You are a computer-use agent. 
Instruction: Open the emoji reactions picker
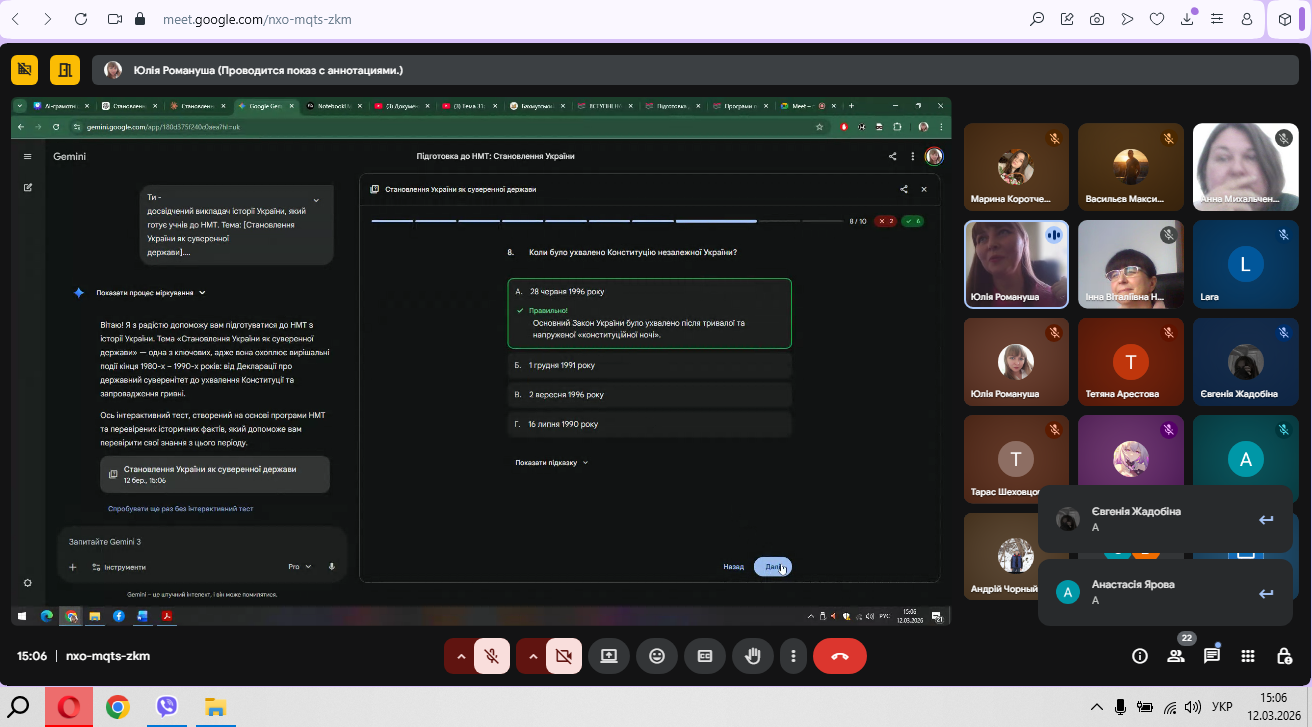[657, 656]
